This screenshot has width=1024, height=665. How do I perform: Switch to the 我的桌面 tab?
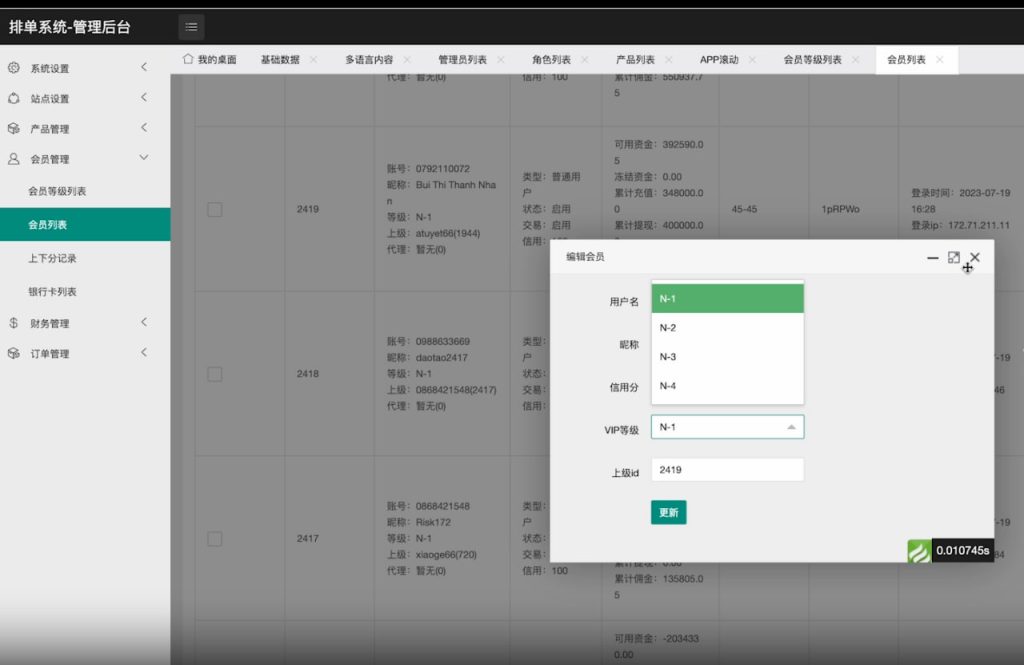(x=210, y=59)
